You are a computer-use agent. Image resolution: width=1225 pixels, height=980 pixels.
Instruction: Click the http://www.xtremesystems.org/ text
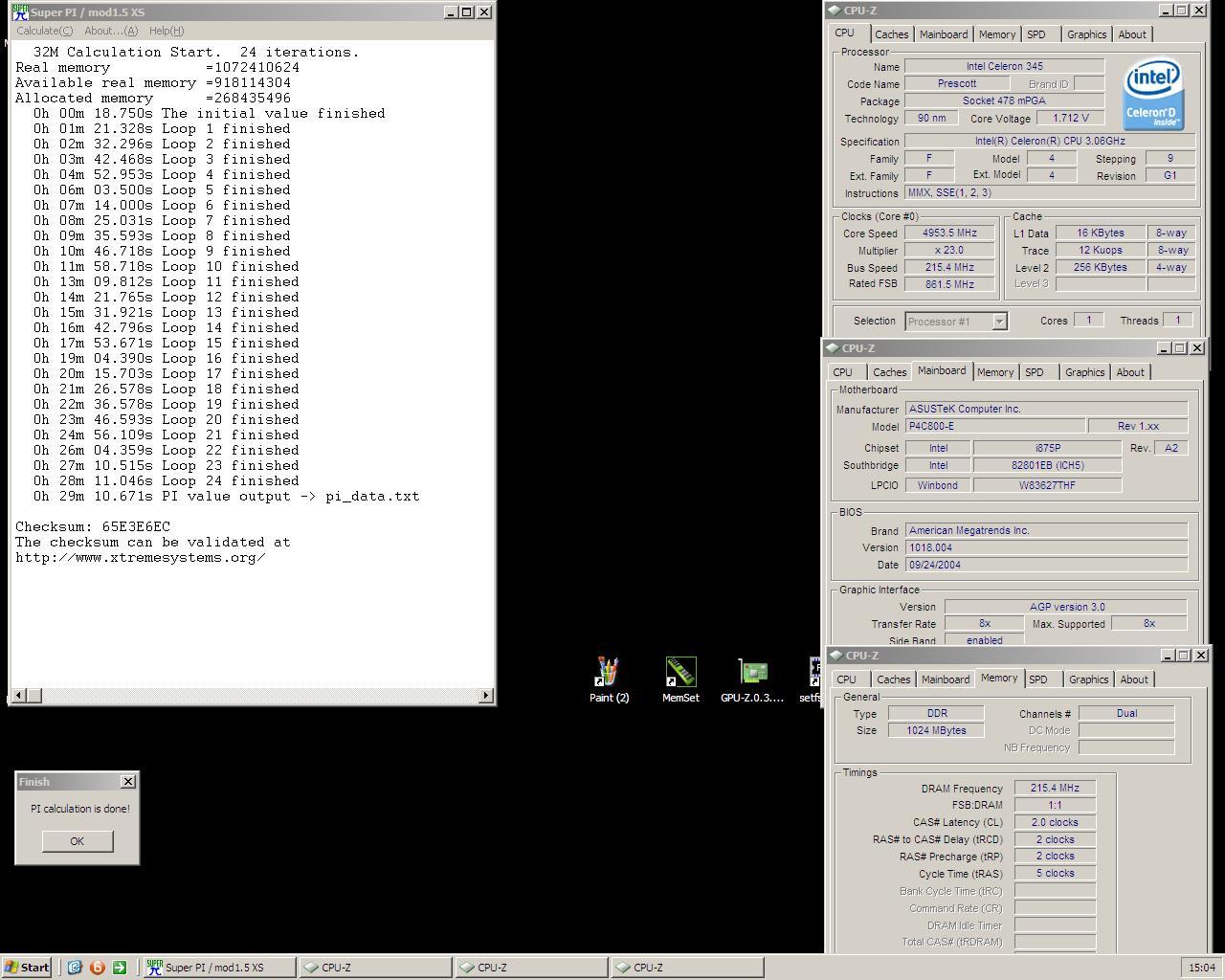(x=141, y=558)
